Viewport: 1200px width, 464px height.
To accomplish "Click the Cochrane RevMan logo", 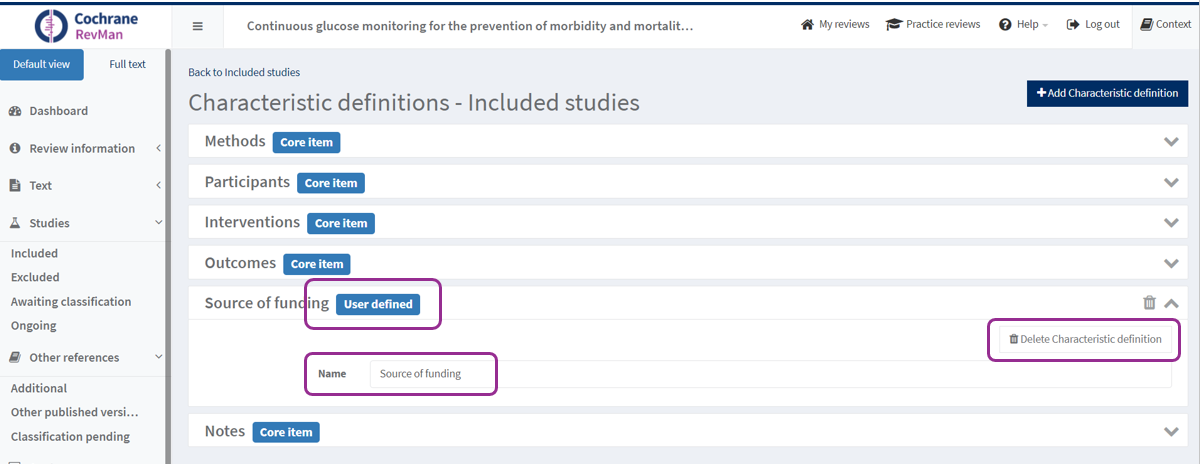I will 86,26.
